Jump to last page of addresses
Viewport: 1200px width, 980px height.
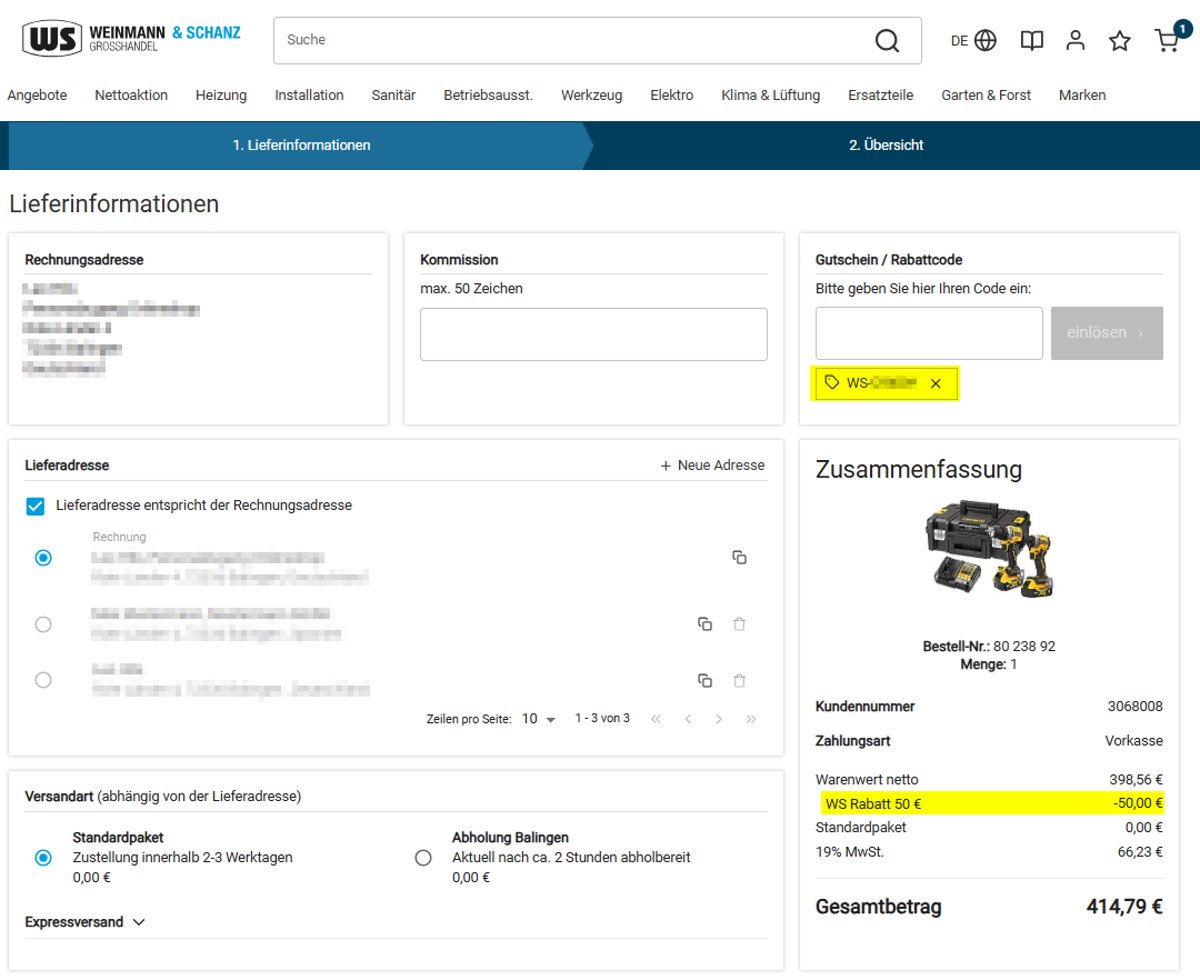tap(751, 719)
